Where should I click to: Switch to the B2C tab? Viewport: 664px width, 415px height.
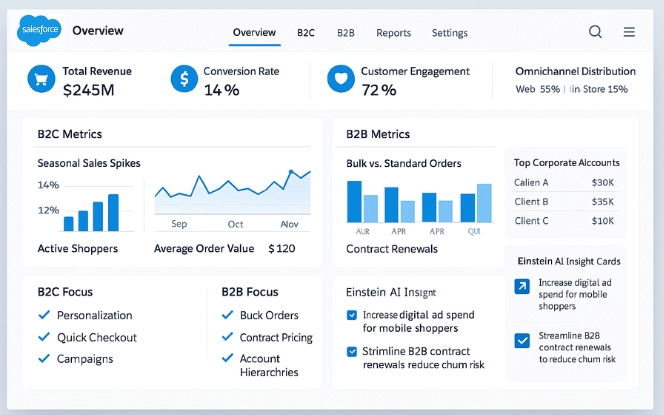point(306,33)
